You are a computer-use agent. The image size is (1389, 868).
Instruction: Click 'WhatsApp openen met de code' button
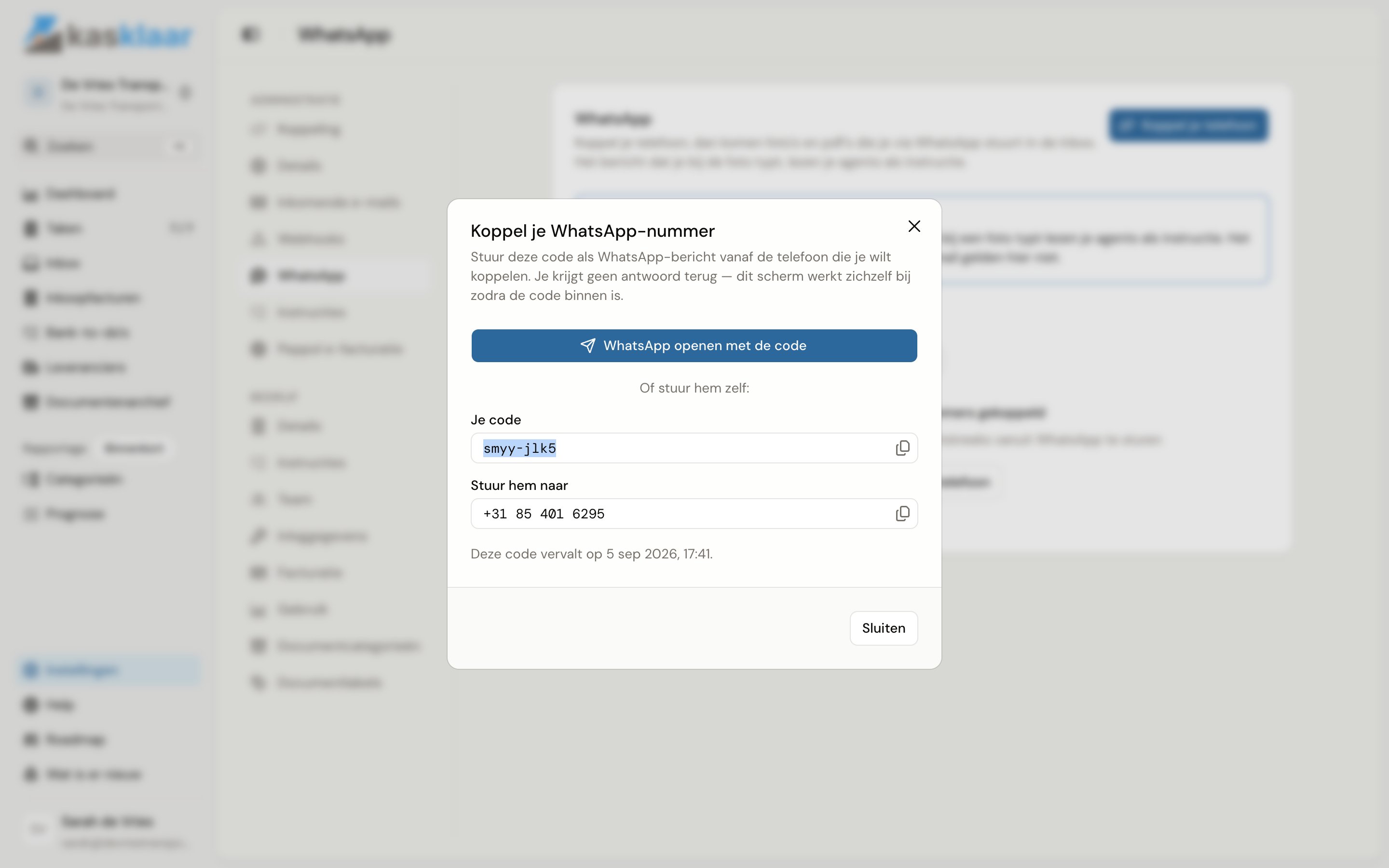click(694, 346)
